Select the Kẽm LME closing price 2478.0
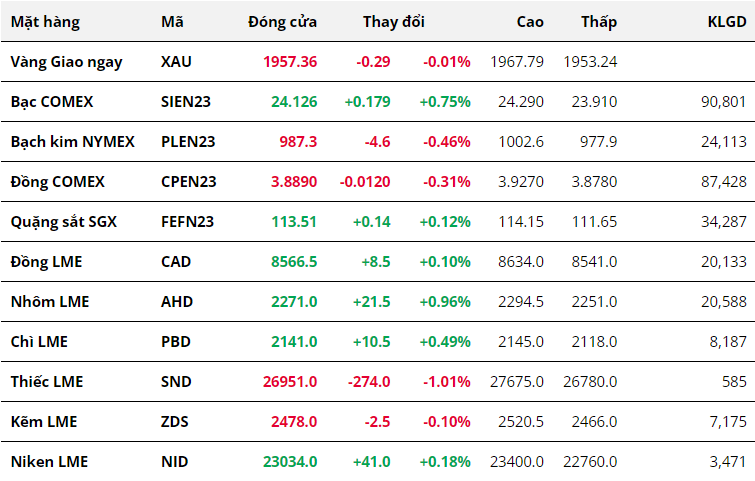755x481 pixels. tap(294, 421)
